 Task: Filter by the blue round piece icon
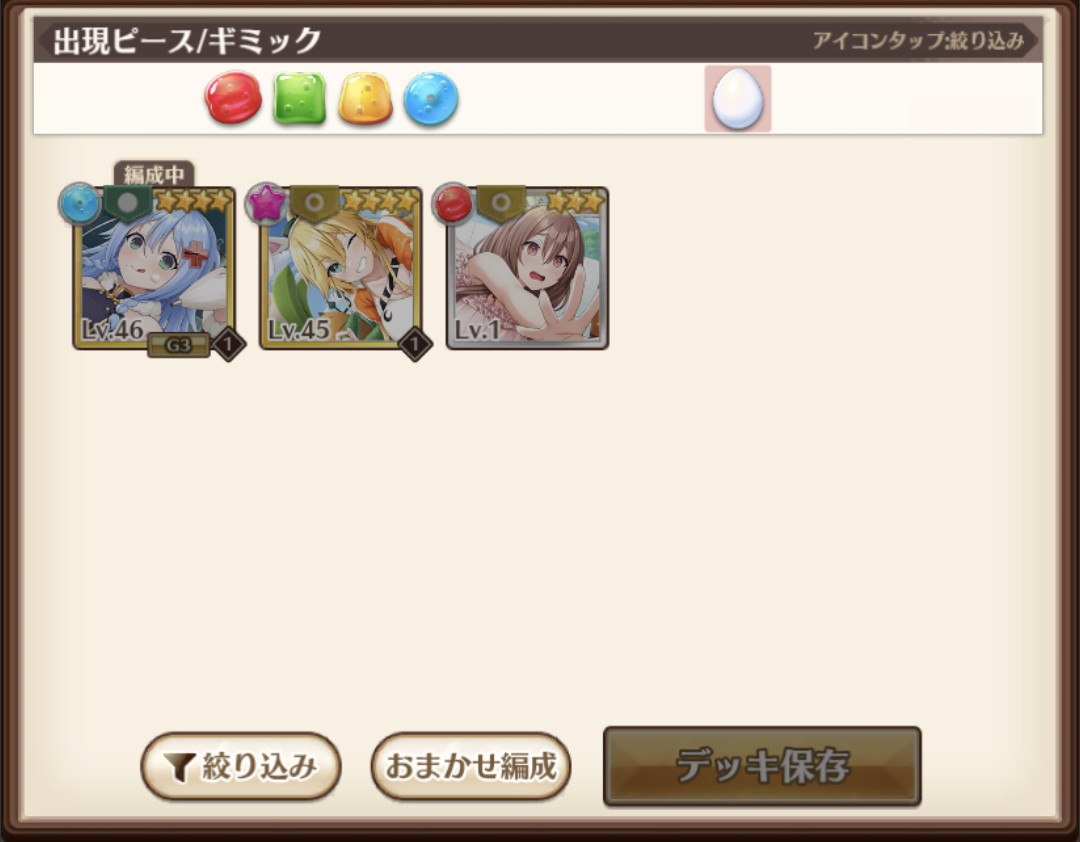(x=431, y=99)
